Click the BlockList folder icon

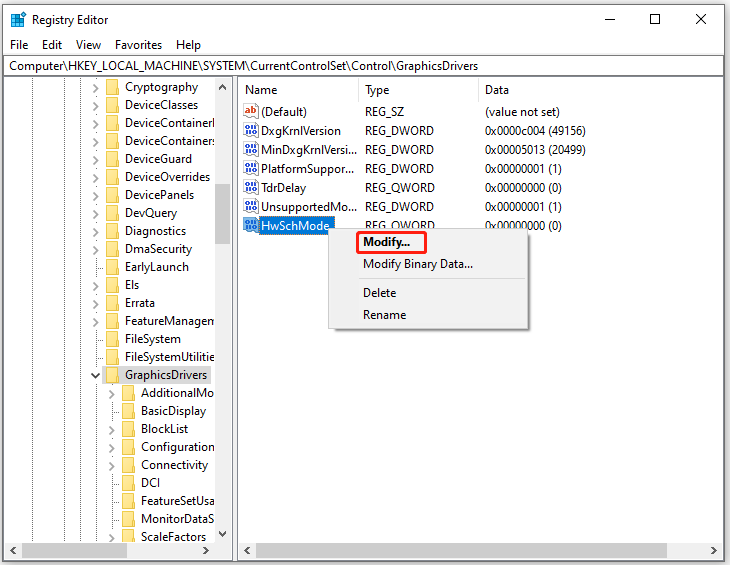128,429
